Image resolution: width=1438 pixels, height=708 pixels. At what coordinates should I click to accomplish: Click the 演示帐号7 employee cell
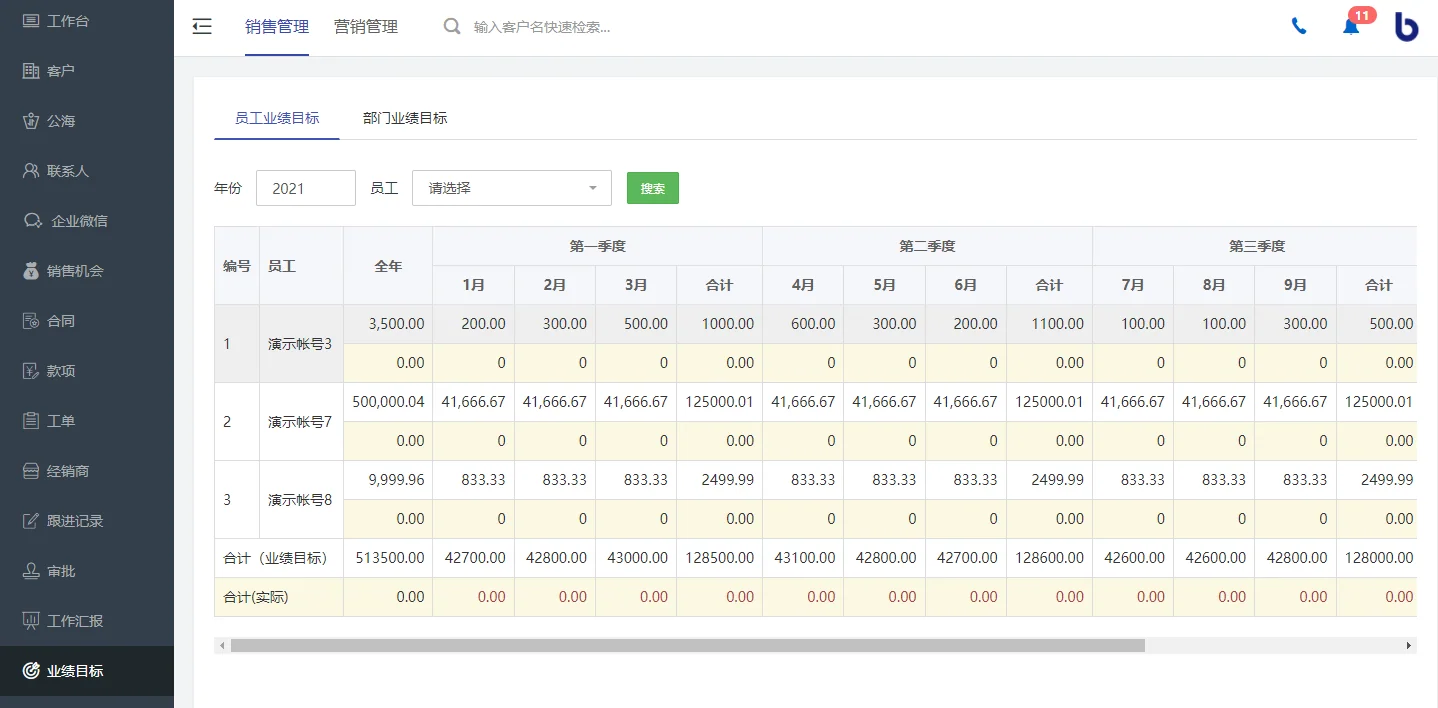pos(301,422)
